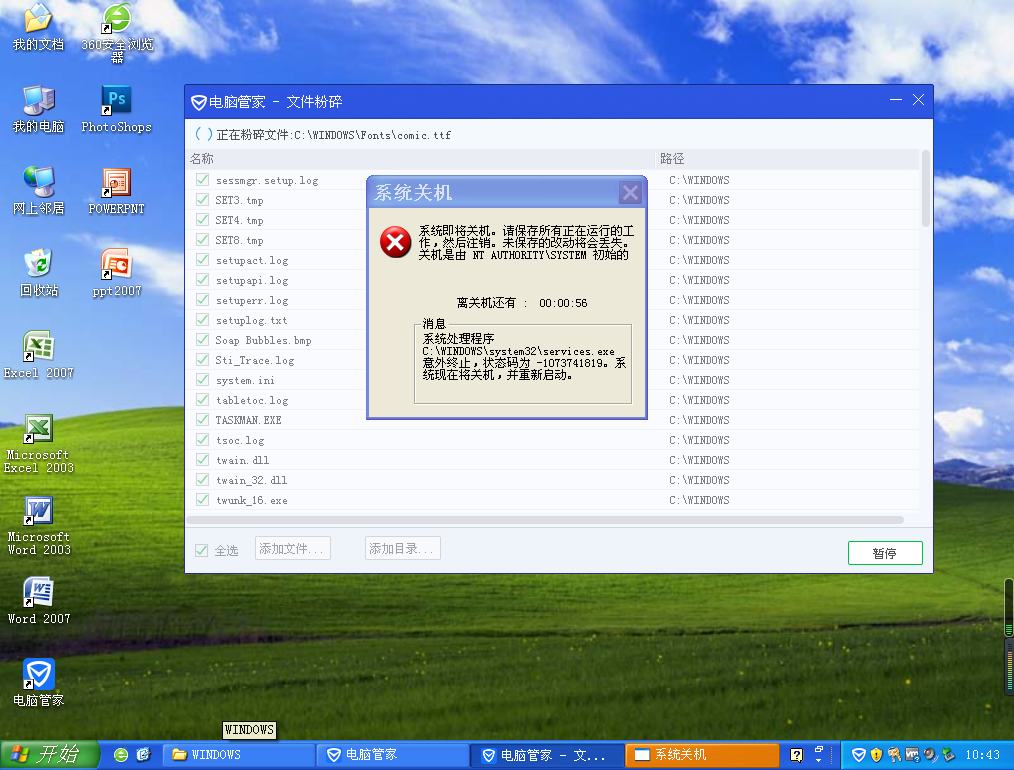Click the horizontal scrollbar of file list
This screenshot has height=770, width=1014.
(x=545, y=520)
